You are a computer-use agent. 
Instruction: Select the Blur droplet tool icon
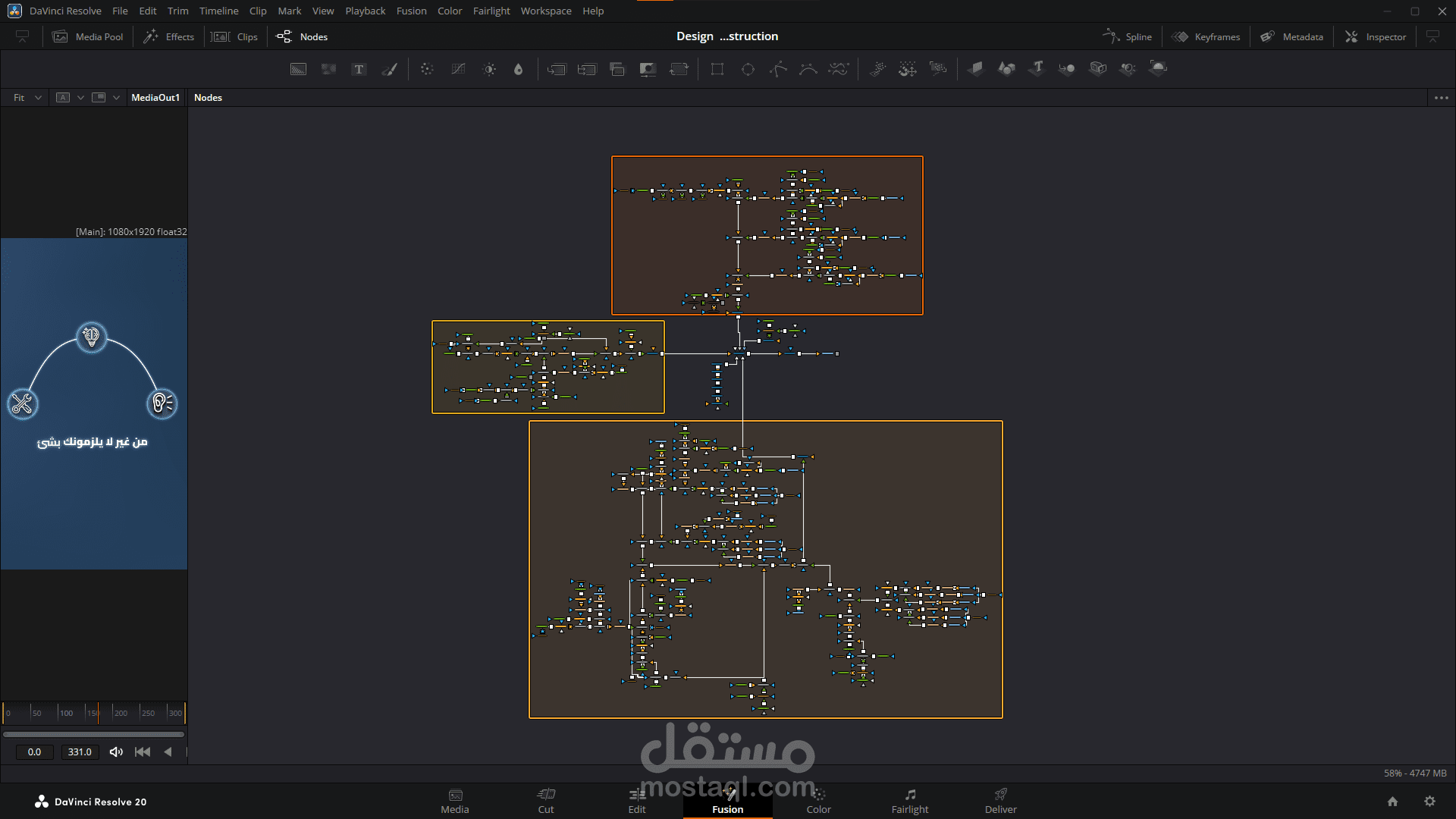point(518,69)
